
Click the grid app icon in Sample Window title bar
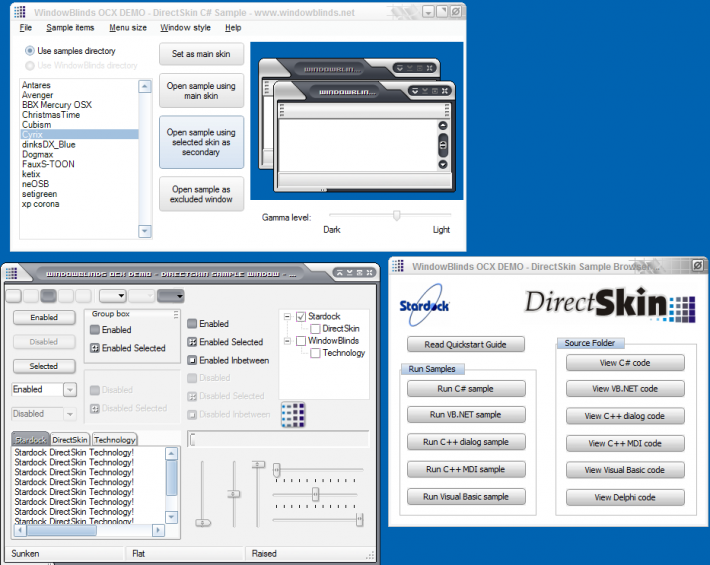coord(11,273)
